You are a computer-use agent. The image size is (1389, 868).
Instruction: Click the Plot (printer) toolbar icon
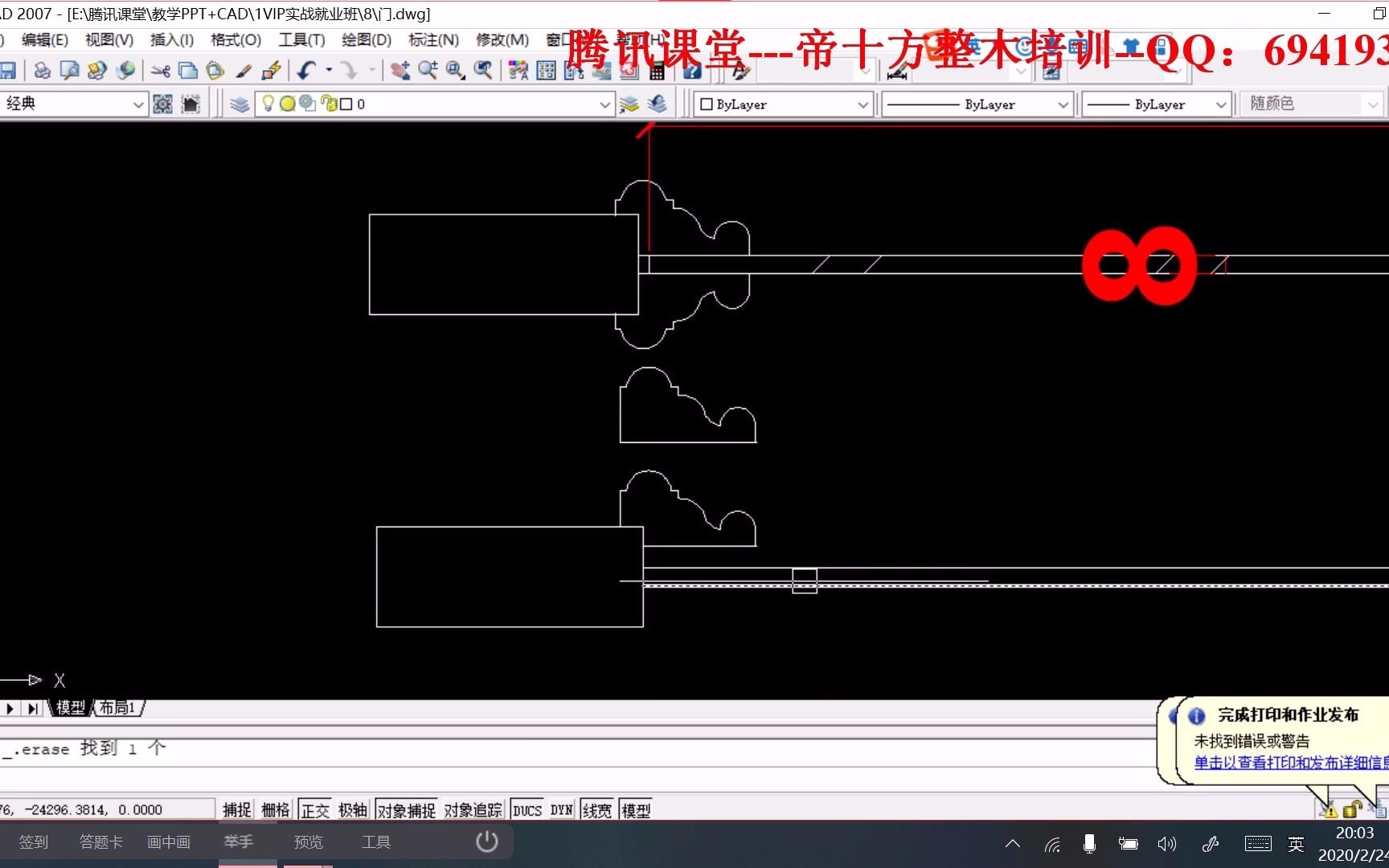pos(43,71)
